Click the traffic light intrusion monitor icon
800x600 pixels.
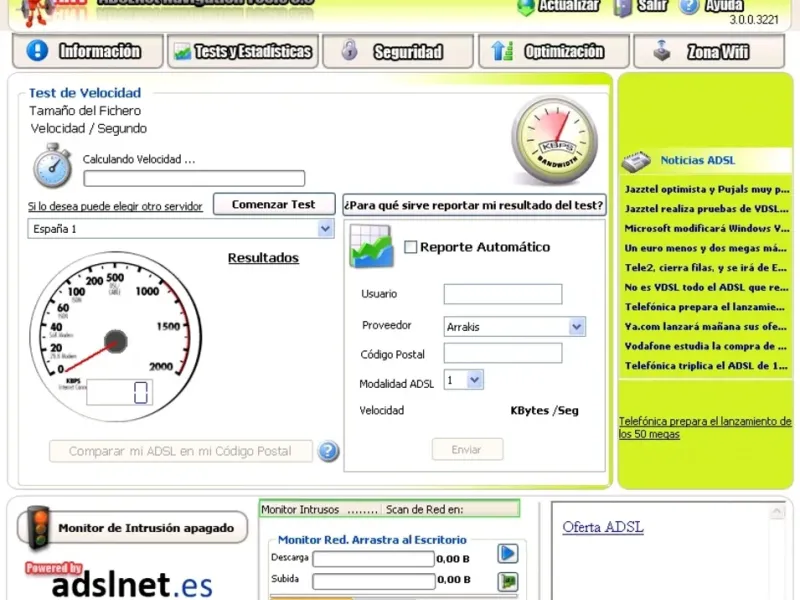(39, 528)
